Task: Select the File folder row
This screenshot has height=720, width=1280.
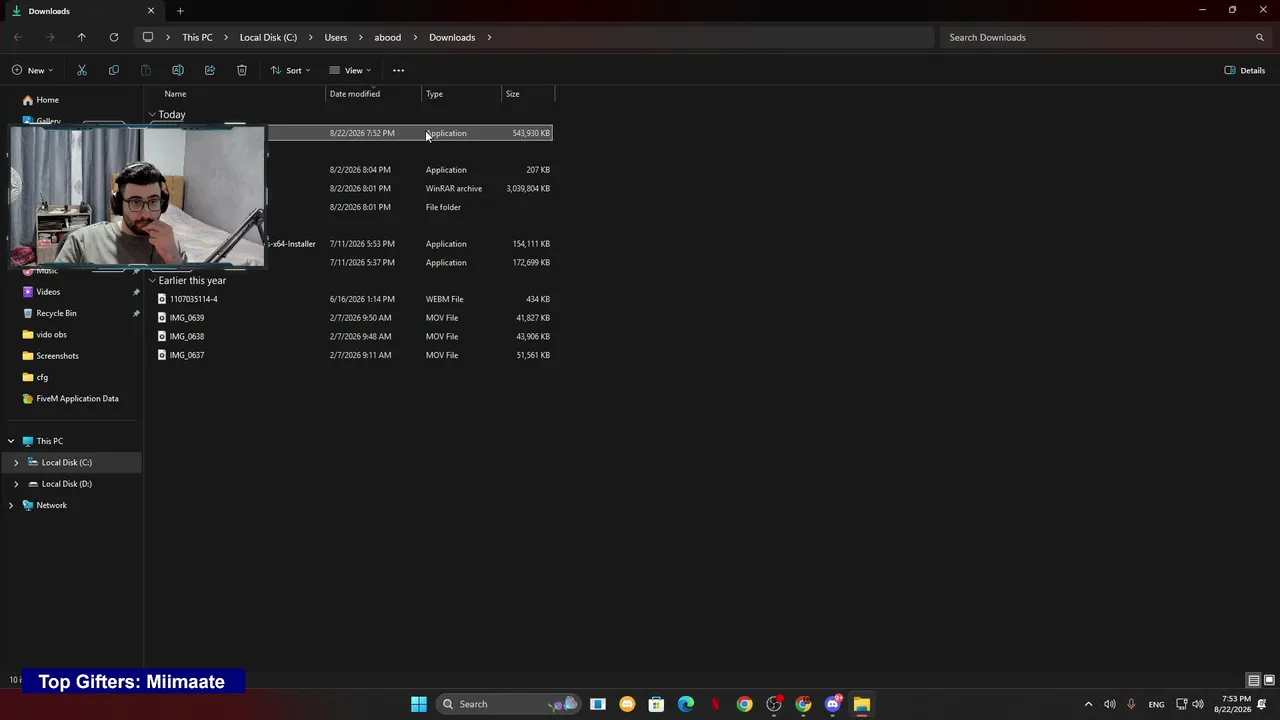Action: click(354, 207)
